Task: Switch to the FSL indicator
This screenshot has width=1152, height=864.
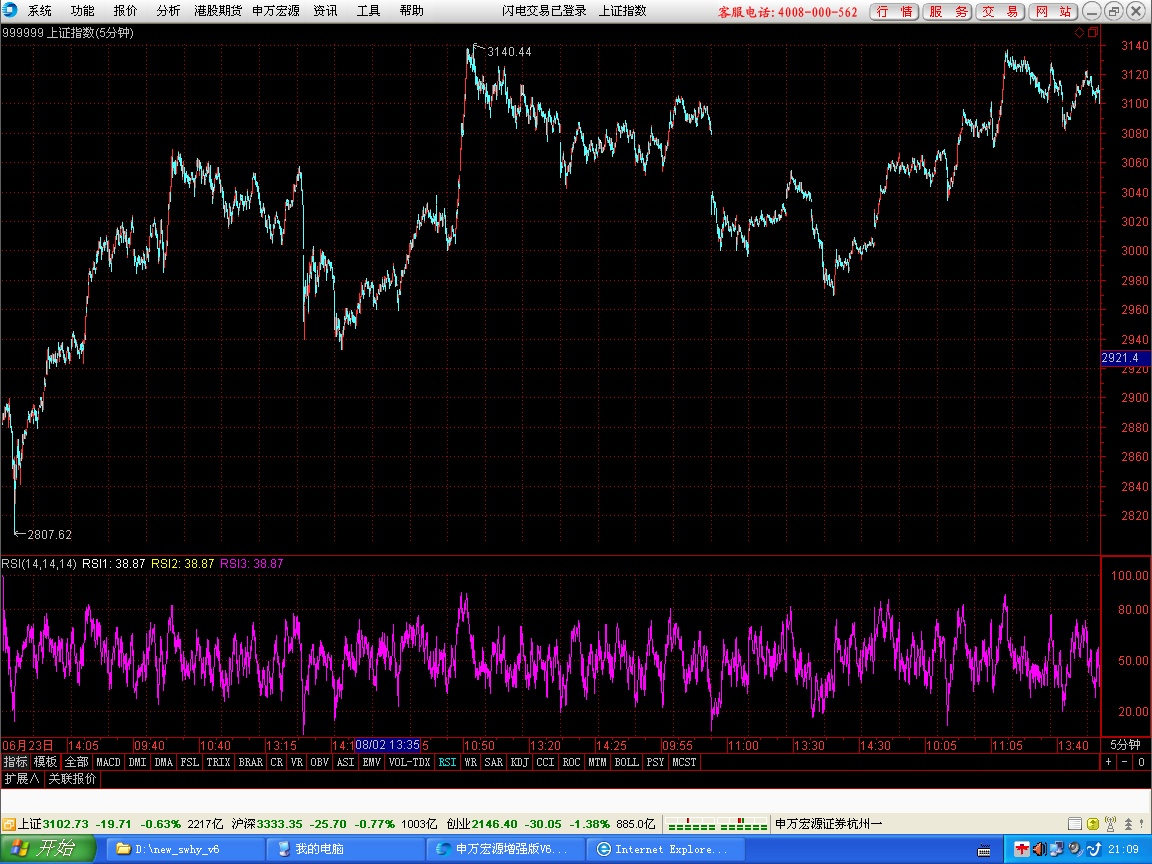Action: (190, 762)
